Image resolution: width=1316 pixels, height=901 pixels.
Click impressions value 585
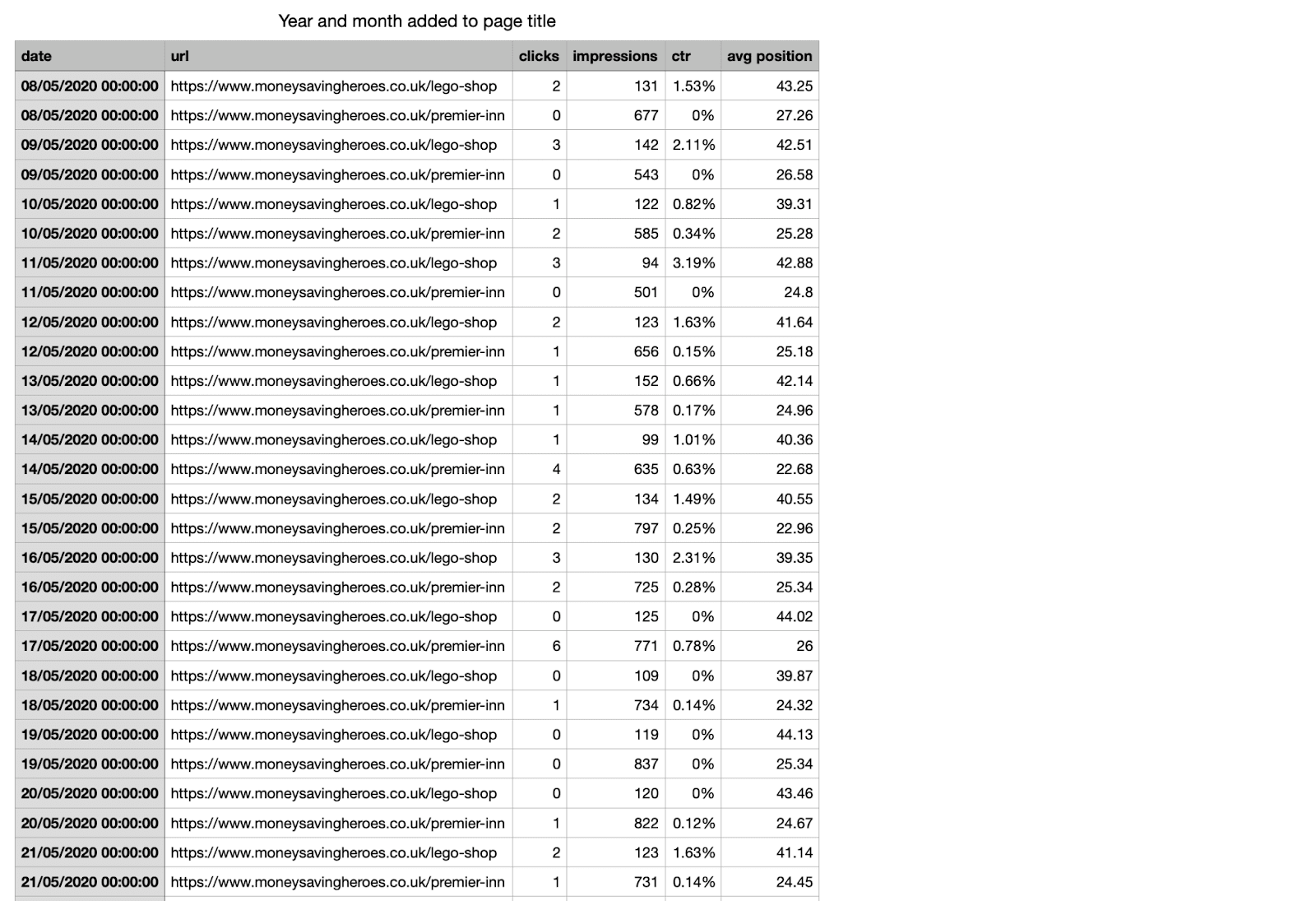[x=646, y=234]
